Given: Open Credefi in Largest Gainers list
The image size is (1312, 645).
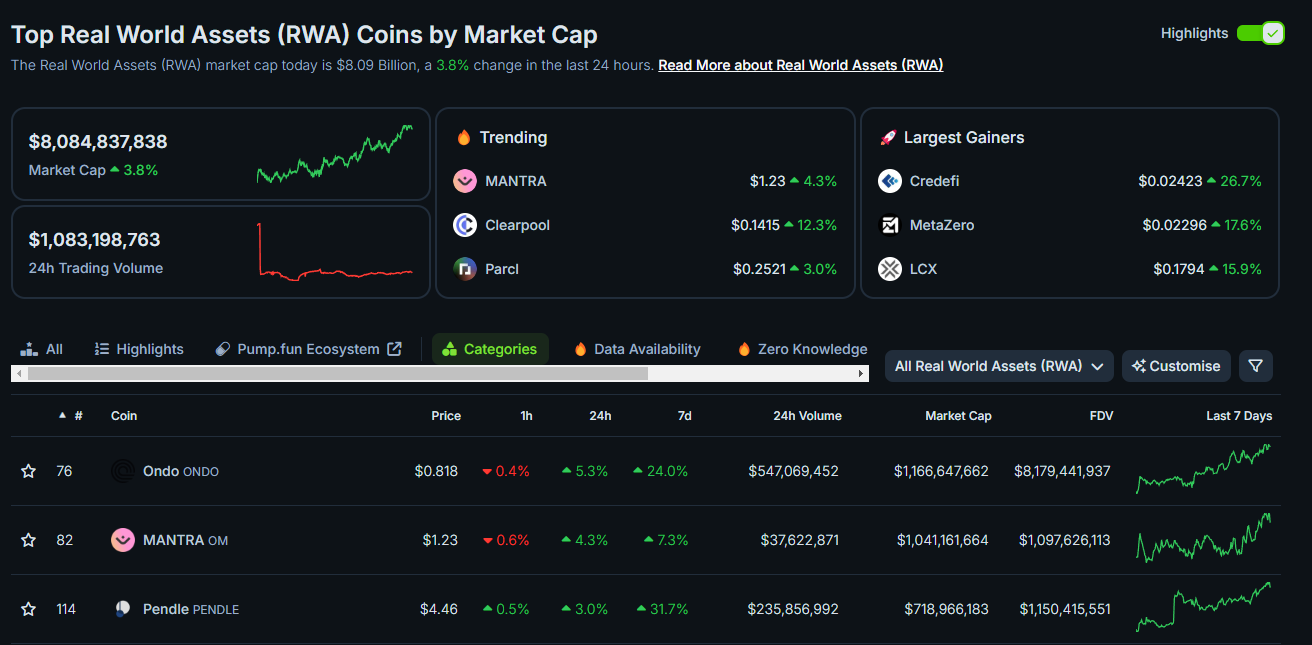Looking at the screenshot, I should coord(934,181).
